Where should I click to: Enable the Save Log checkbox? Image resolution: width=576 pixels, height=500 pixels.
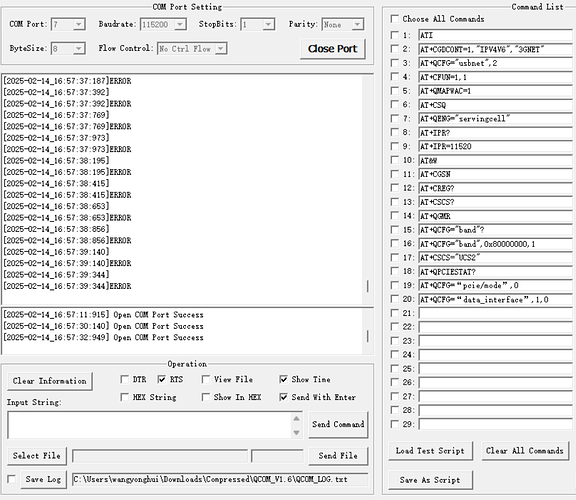point(12,479)
